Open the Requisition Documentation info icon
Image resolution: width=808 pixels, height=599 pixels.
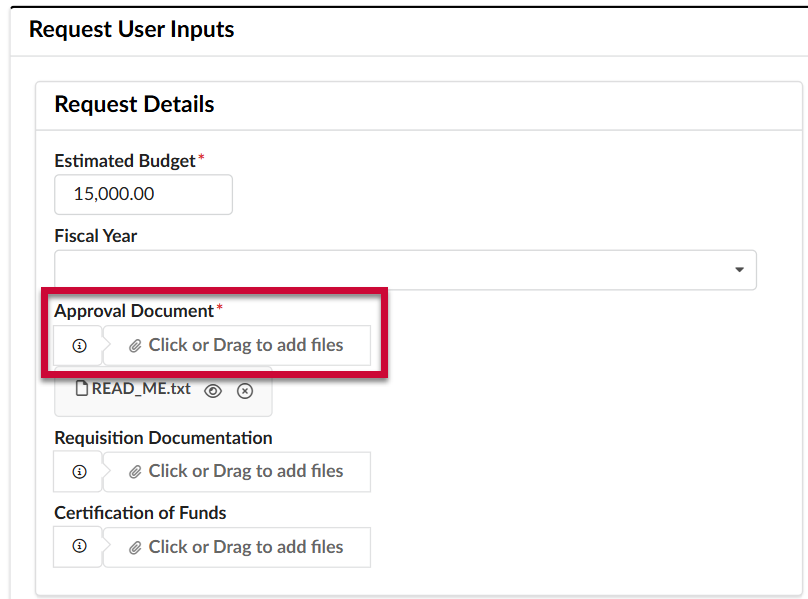[79, 471]
